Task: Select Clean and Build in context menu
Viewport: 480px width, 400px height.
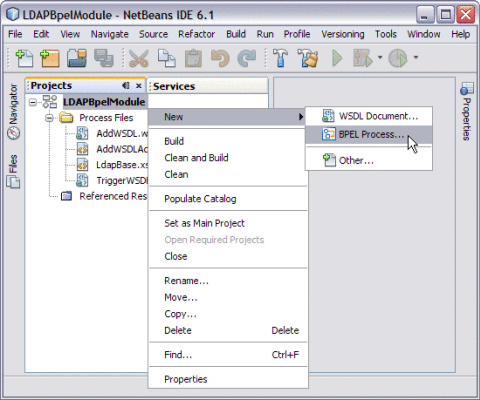Action: pyautogui.click(x=228, y=158)
